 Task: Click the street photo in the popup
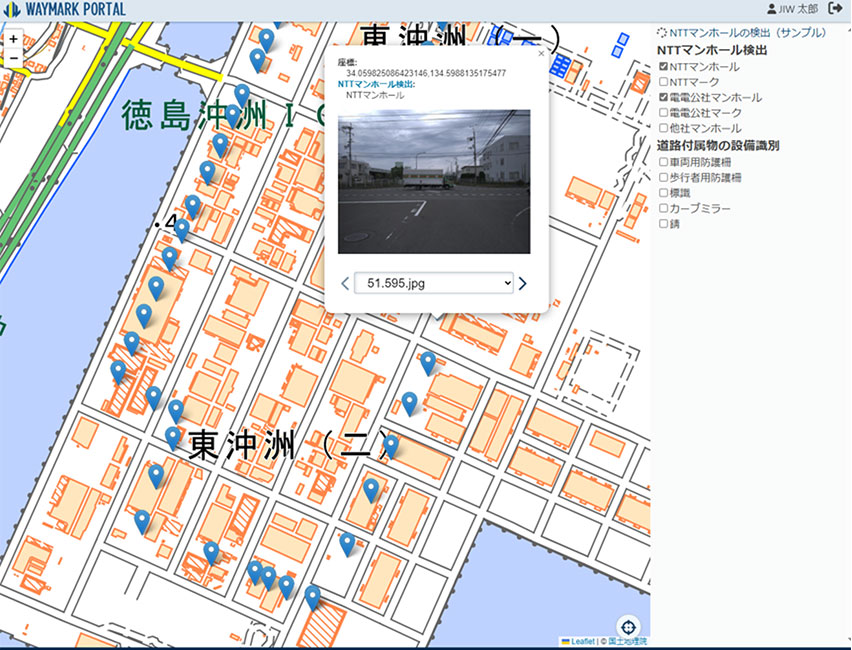coord(433,181)
